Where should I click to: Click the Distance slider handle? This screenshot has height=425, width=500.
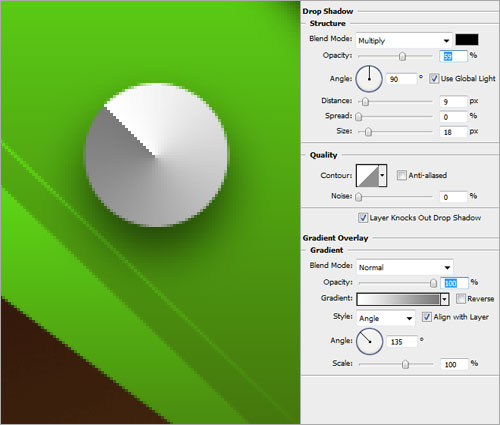tap(365, 102)
